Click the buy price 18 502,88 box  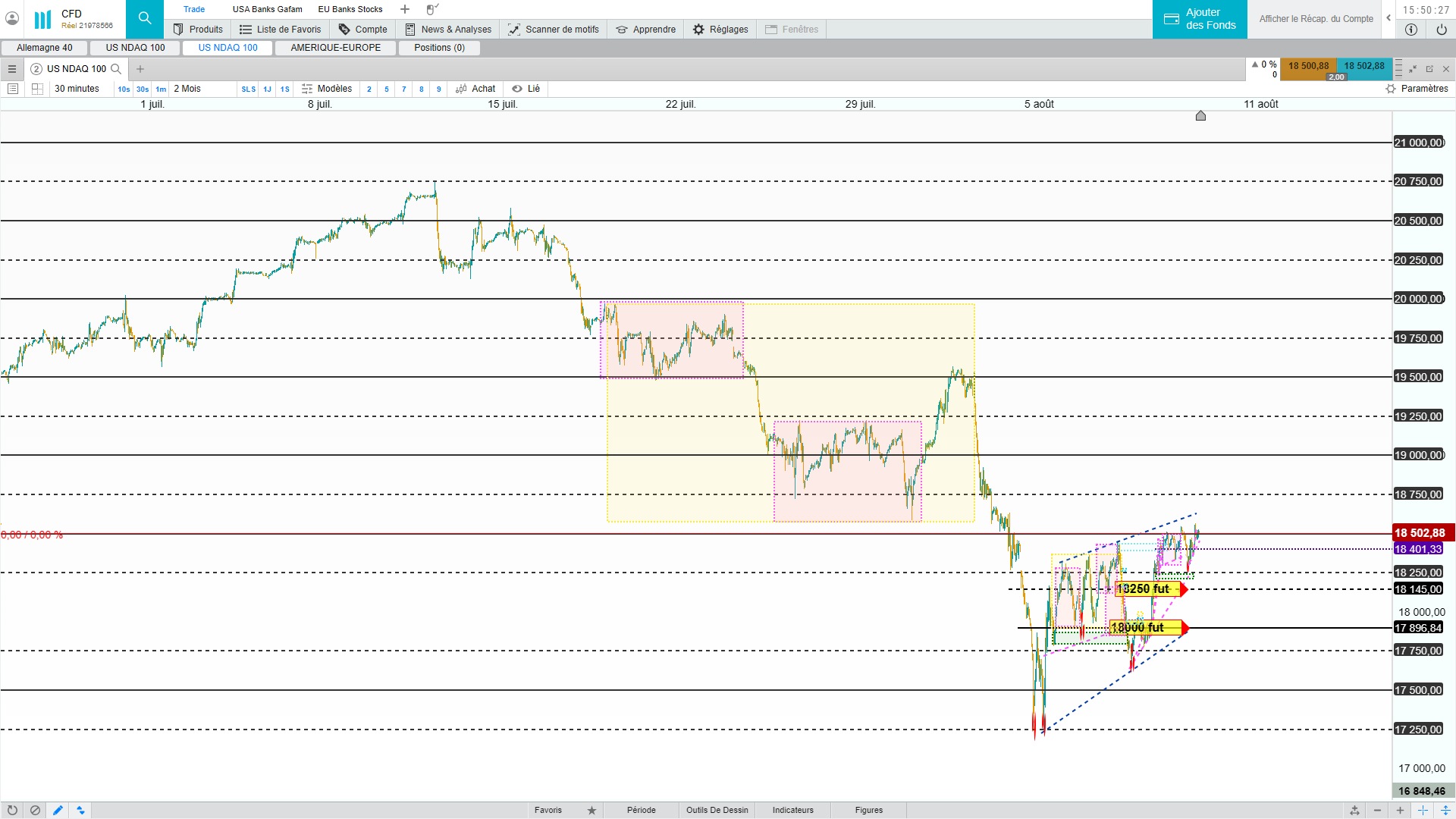[1363, 66]
